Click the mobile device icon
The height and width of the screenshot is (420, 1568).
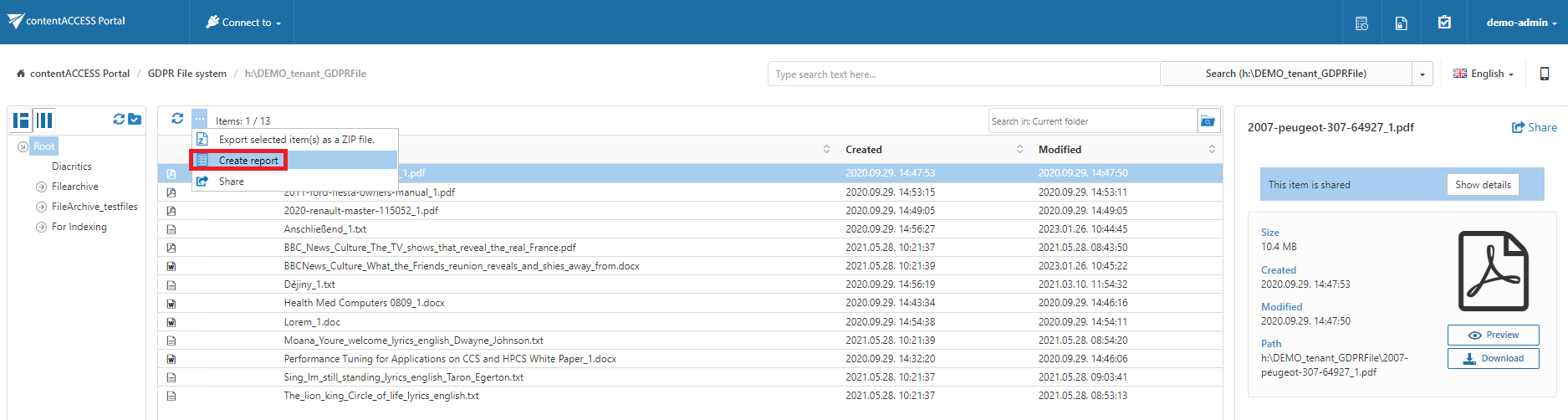(1545, 74)
